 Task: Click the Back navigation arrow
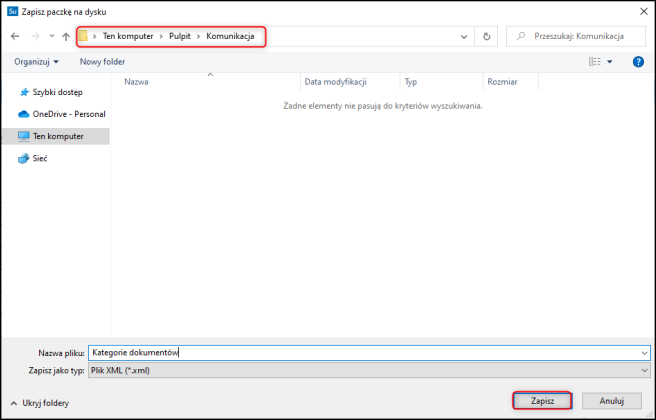tap(15, 36)
